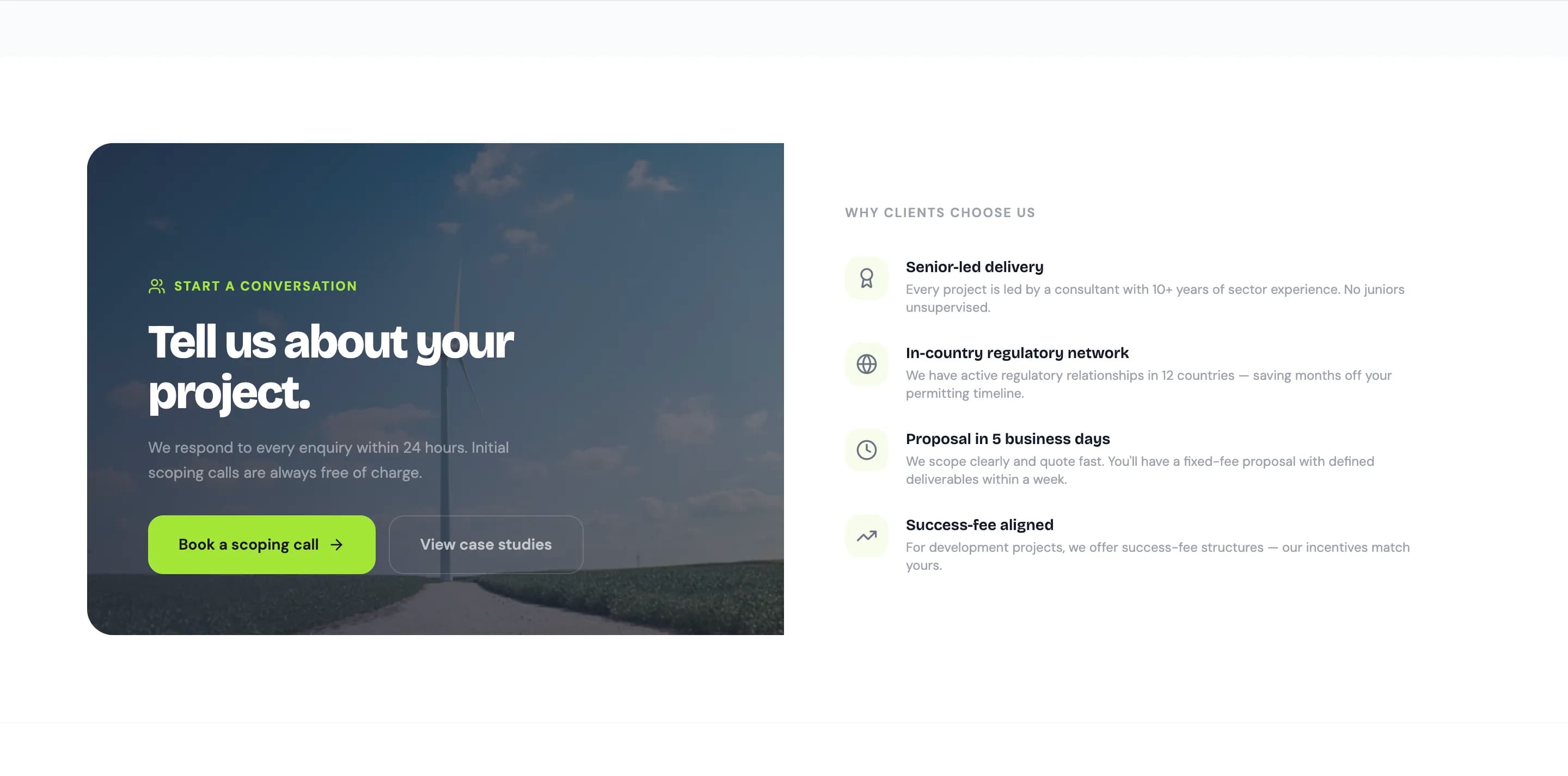Click the arrow icon inside the green button
This screenshot has width=1568, height=776.
(x=336, y=544)
